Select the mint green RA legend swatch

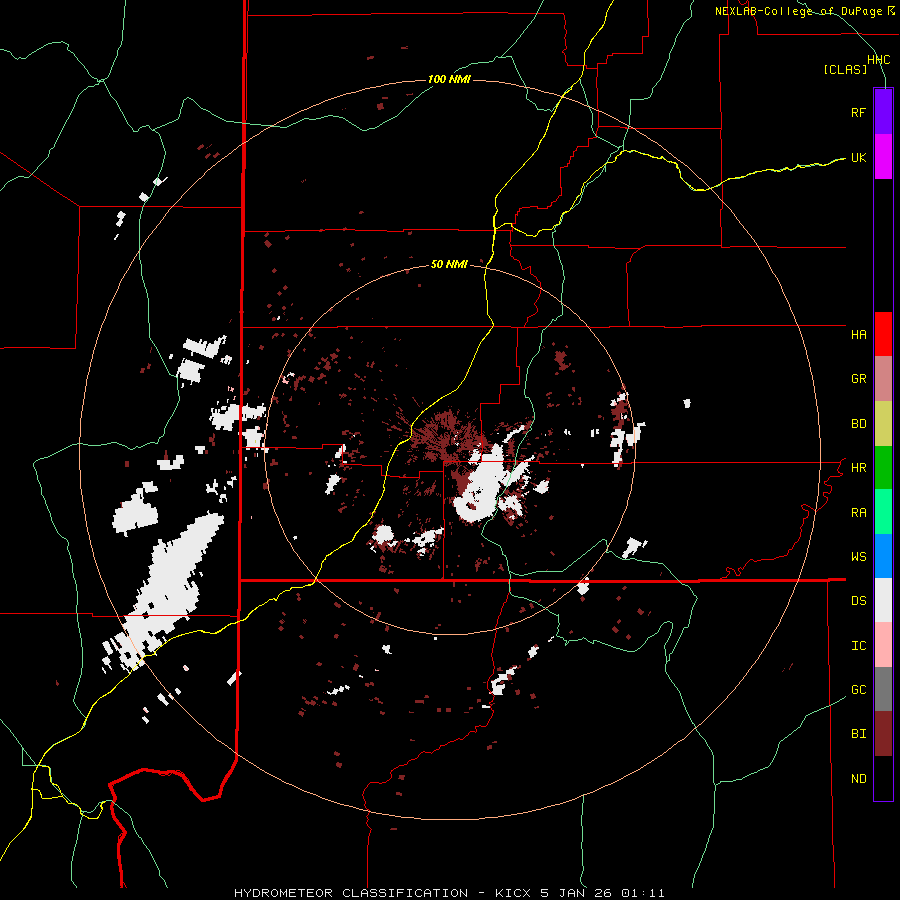883,512
